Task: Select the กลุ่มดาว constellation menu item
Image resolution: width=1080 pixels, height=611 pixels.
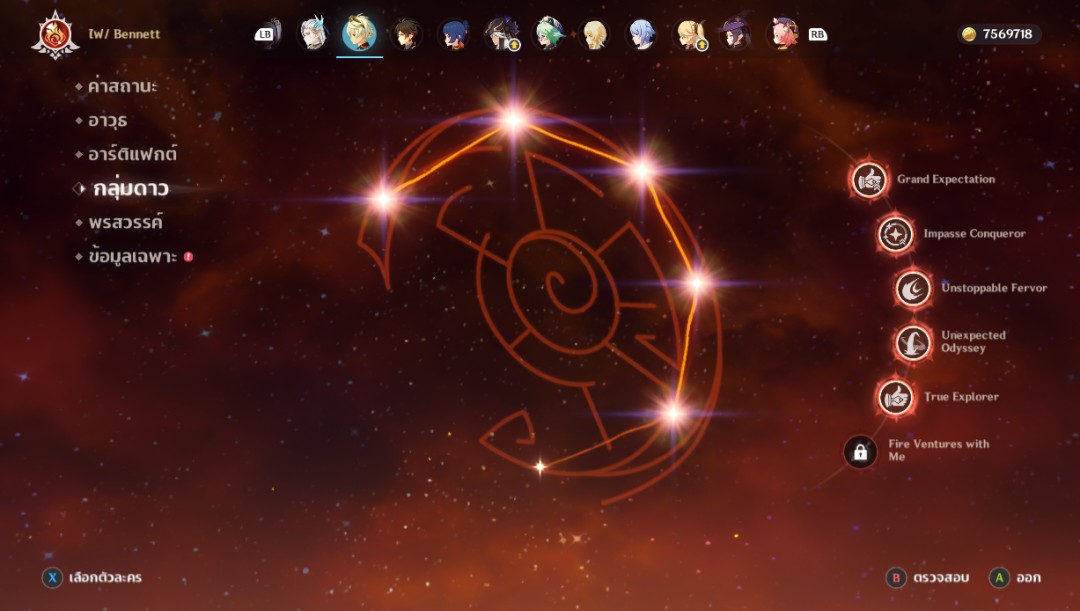Action: [x=130, y=188]
